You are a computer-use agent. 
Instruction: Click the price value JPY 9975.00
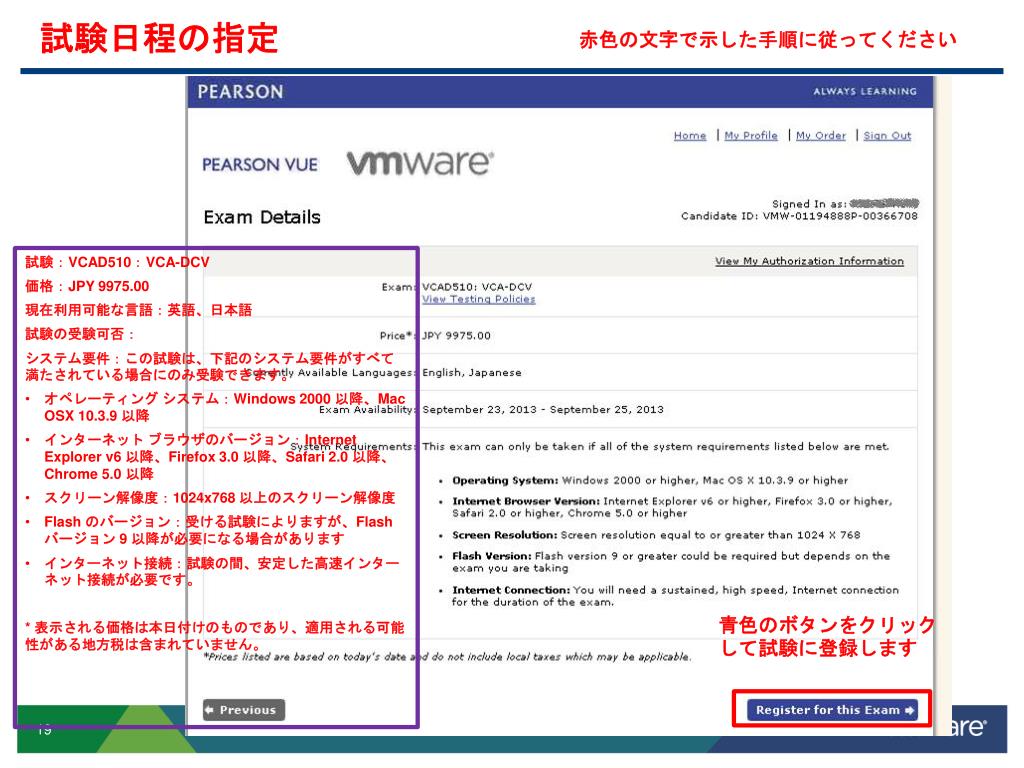[x=456, y=336]
